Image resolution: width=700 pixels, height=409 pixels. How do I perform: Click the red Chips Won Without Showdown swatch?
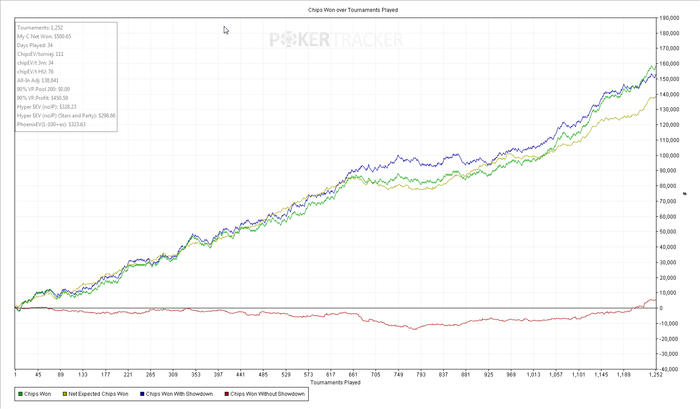(x=227, y=394)
